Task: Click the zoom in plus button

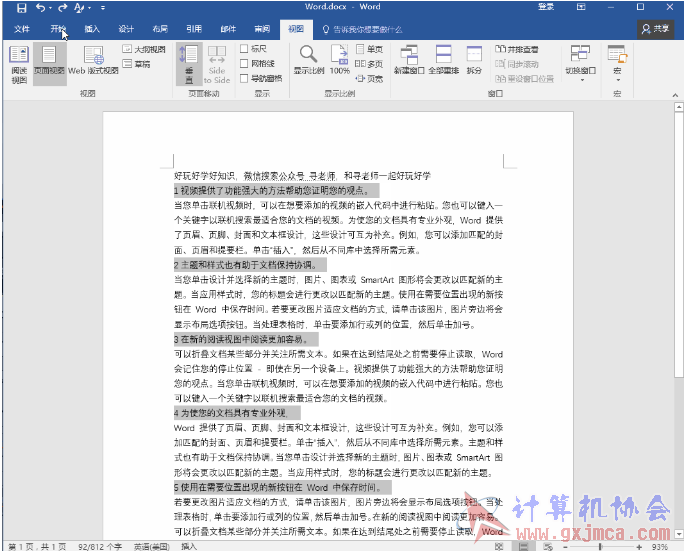Action: coord(639,547)
